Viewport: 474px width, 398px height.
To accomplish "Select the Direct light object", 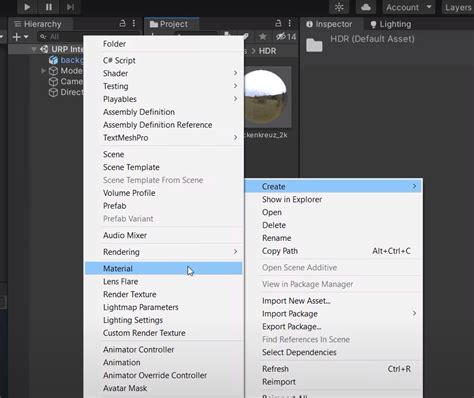I will (x=66, y=92).
